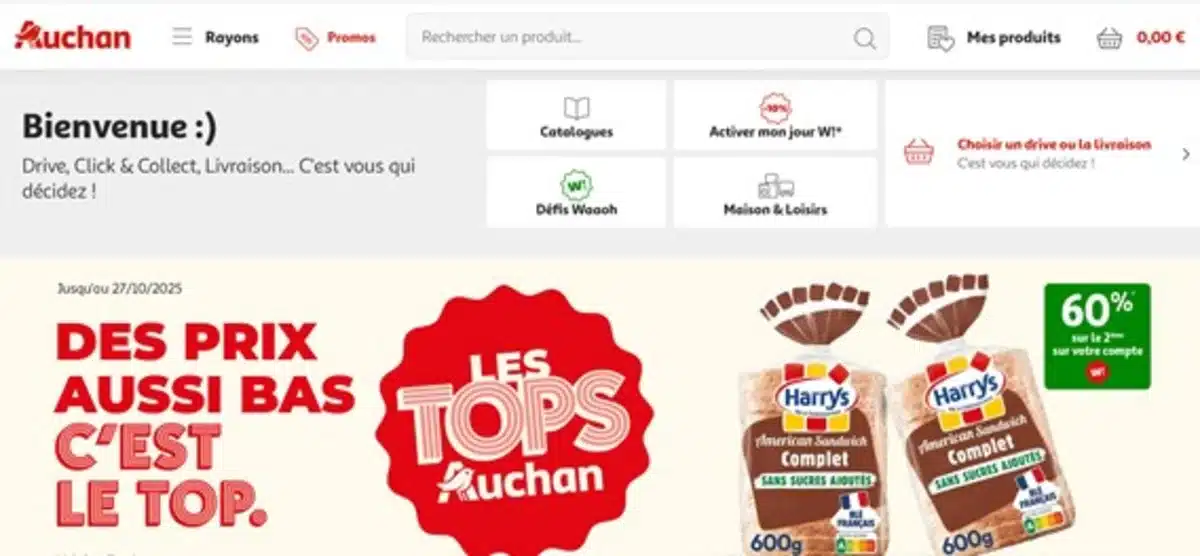Screen dimensions: 1200x556
Task: Click Activer mon jour W! tile
Action: point(775,115)
